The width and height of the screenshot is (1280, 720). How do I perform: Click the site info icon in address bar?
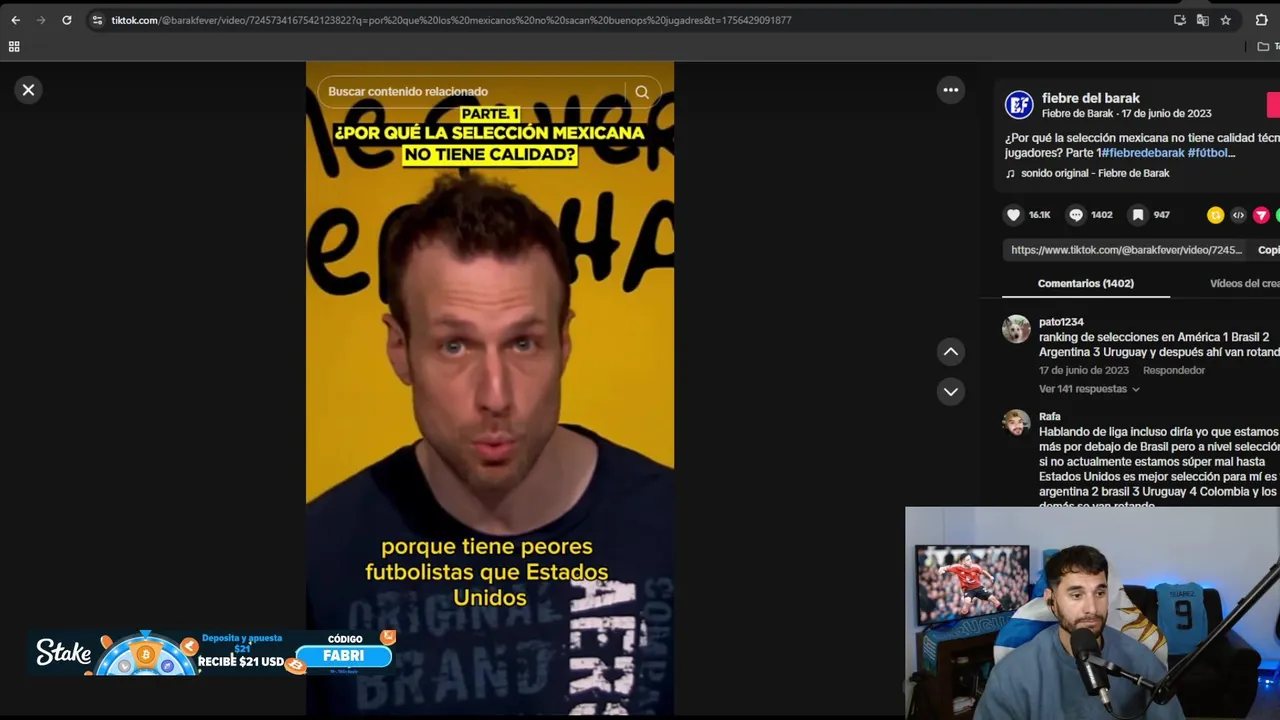click(96, 20)
